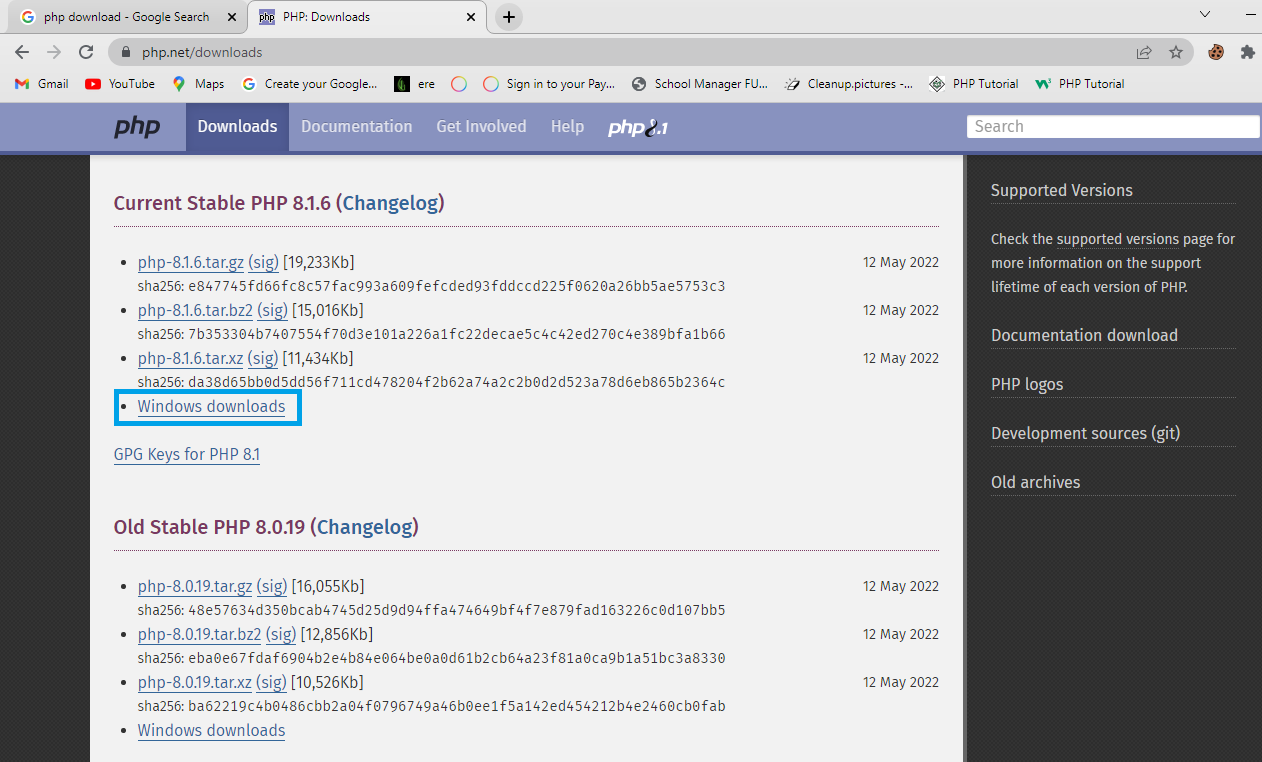Download php-8.1.6.tar.gz file
Viewport: 1262px width, 762px height.
[190, 263]
